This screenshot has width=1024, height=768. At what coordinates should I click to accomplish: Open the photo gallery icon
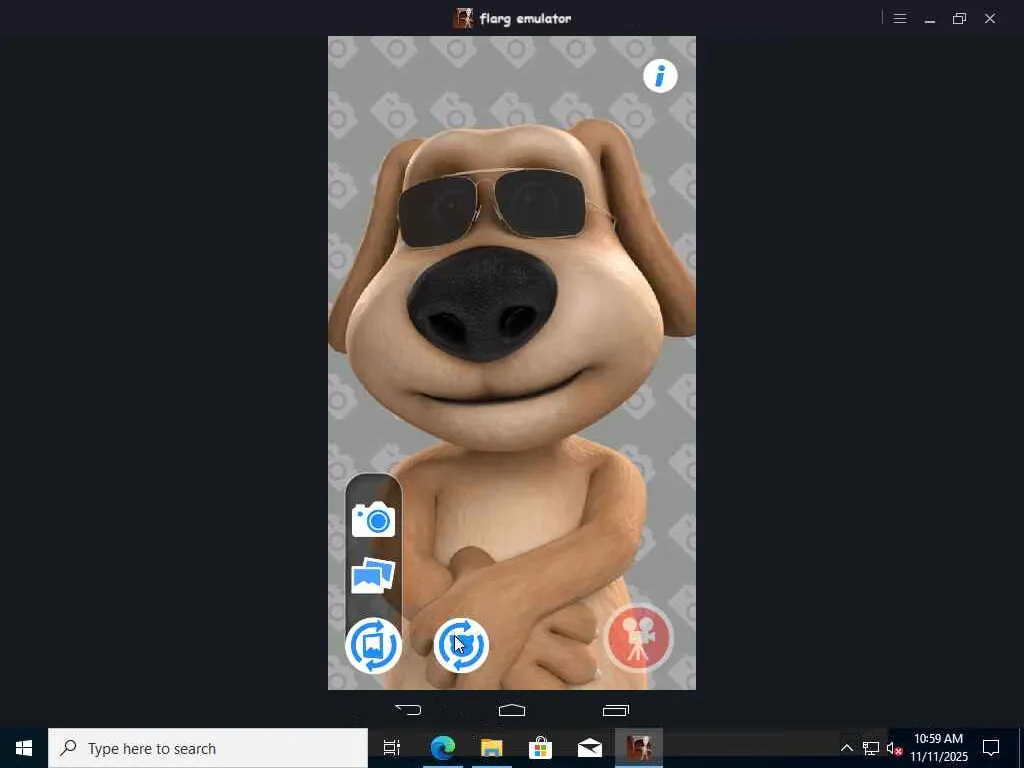coord(373,575)
